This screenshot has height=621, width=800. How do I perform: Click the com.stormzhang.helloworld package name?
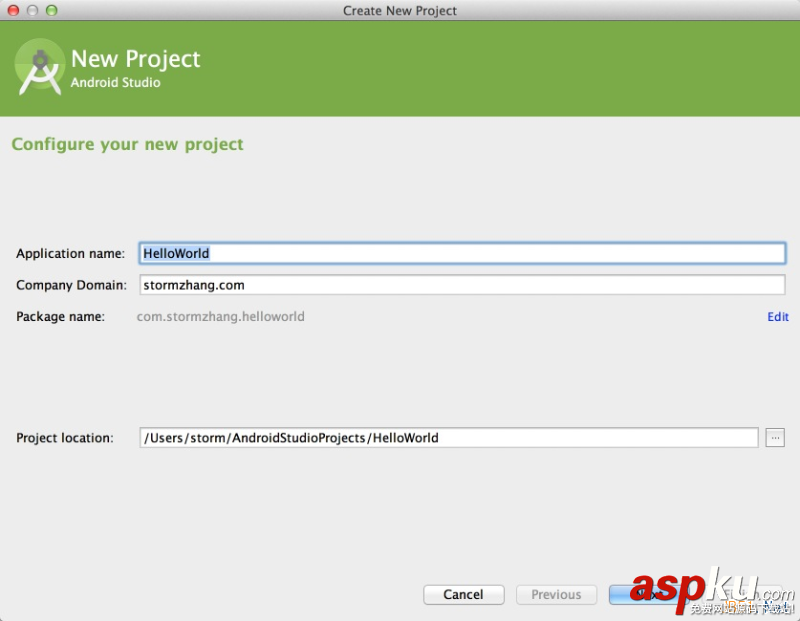tap(220, 317)
